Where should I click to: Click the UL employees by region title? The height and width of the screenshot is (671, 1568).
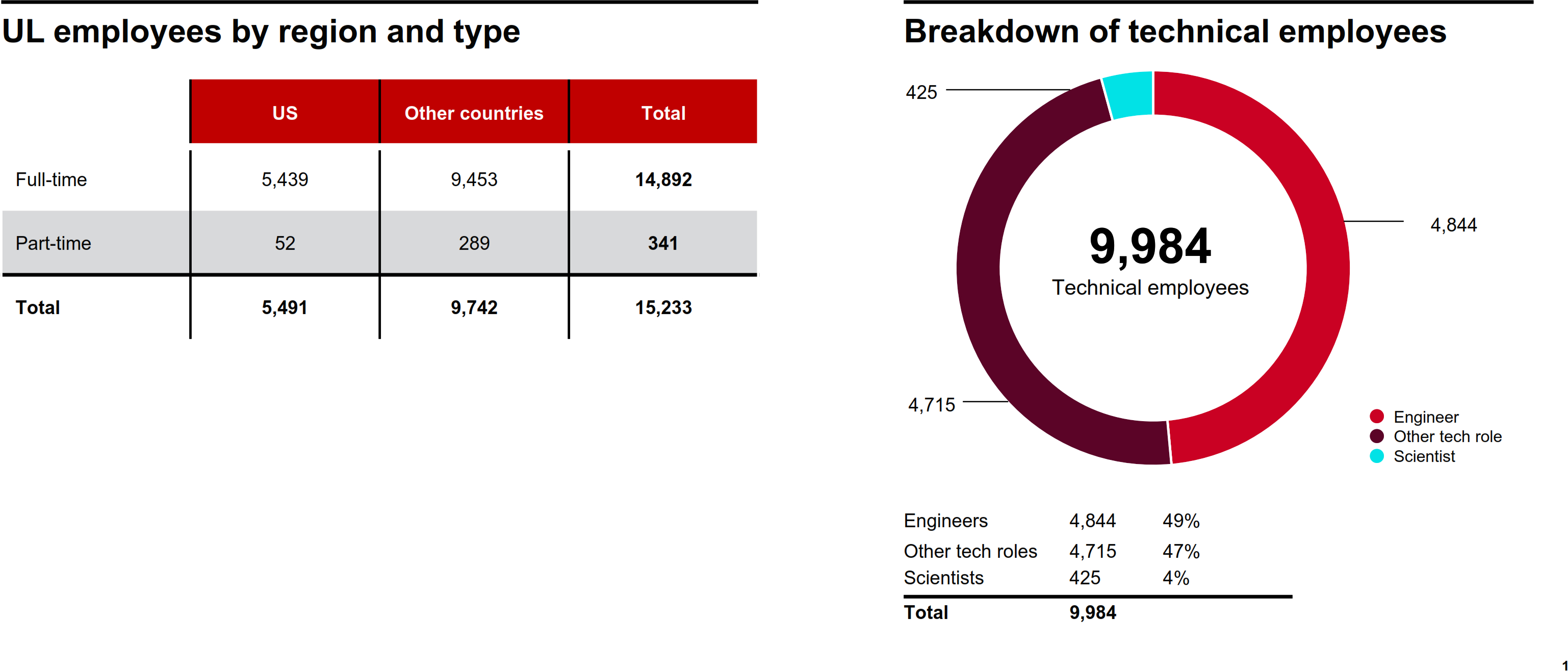pyautogui.click(x=261, y=31)
